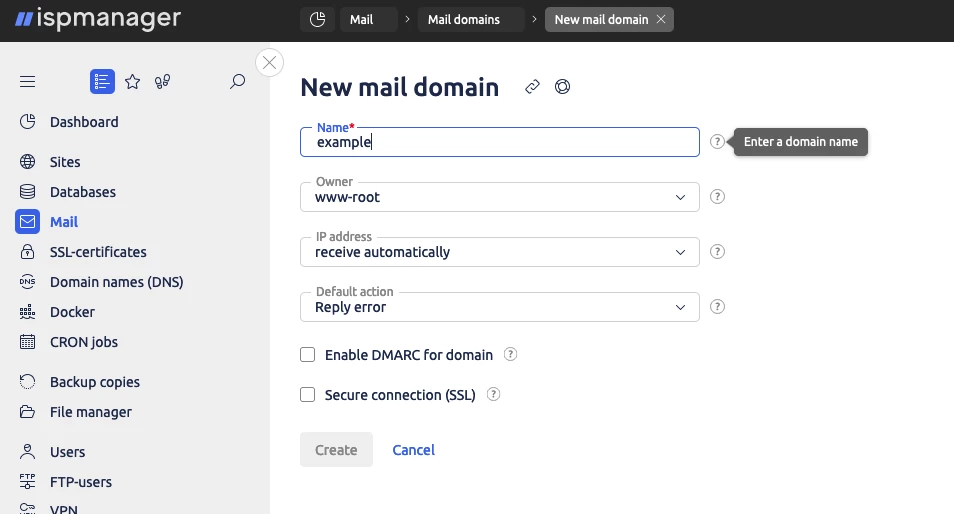954x514 pixels.
Task: Click the Cancel link
Action: click(x=413, y=450)
